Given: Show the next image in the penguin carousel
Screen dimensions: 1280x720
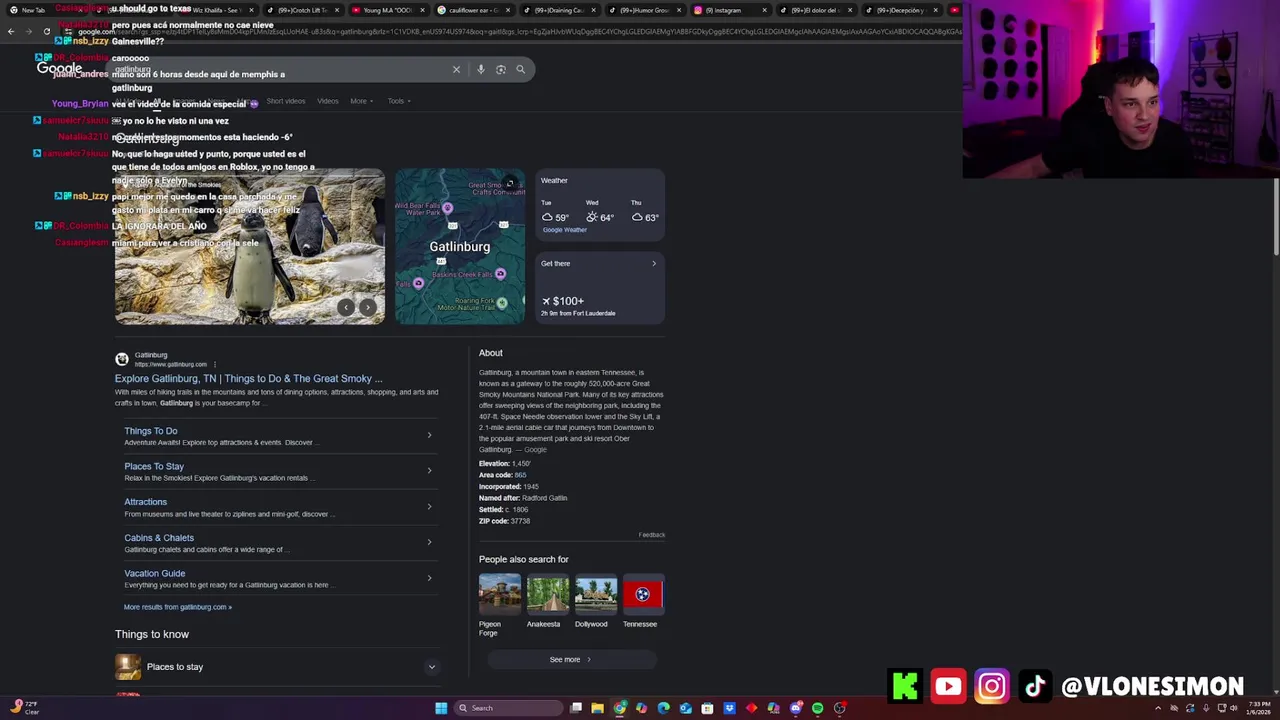Looking at the screenshot, I should pyautogui.click(x=367, y=308).
